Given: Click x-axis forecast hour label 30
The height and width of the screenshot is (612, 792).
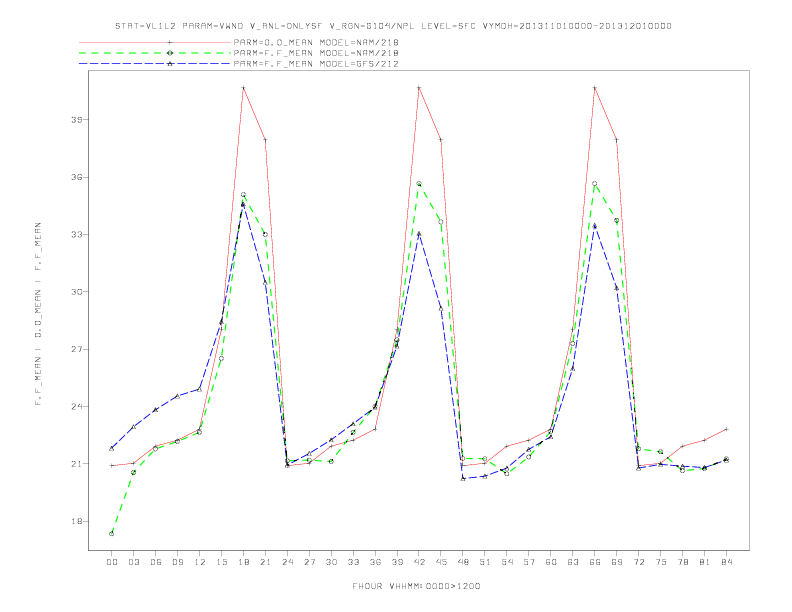Looking at the screenshot, I should tap(331, 562).
